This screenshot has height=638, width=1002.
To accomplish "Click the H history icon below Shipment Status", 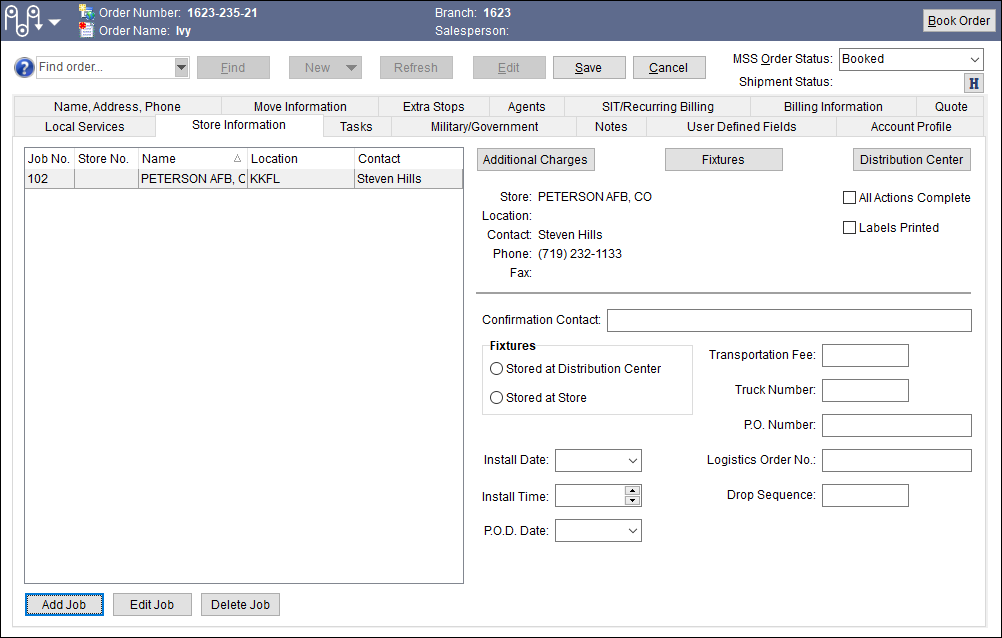I will click(972, 83).
